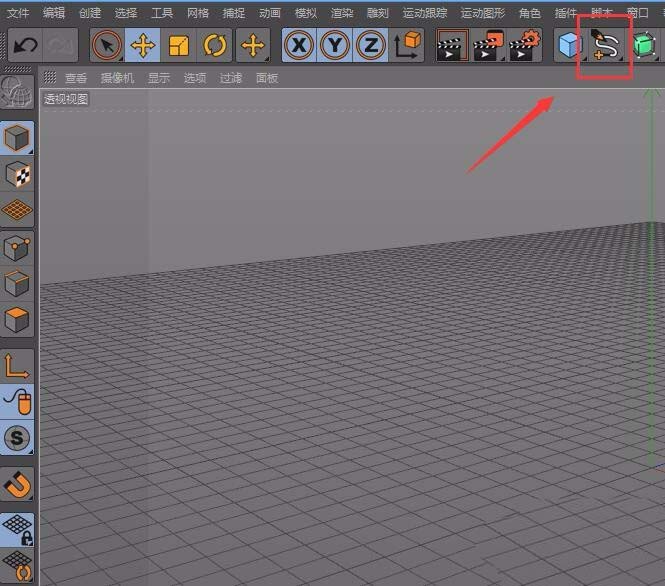Screen dimensions: 665x586
Task: Click the 透视视图 viewport label
Action: tap(66, 99)
